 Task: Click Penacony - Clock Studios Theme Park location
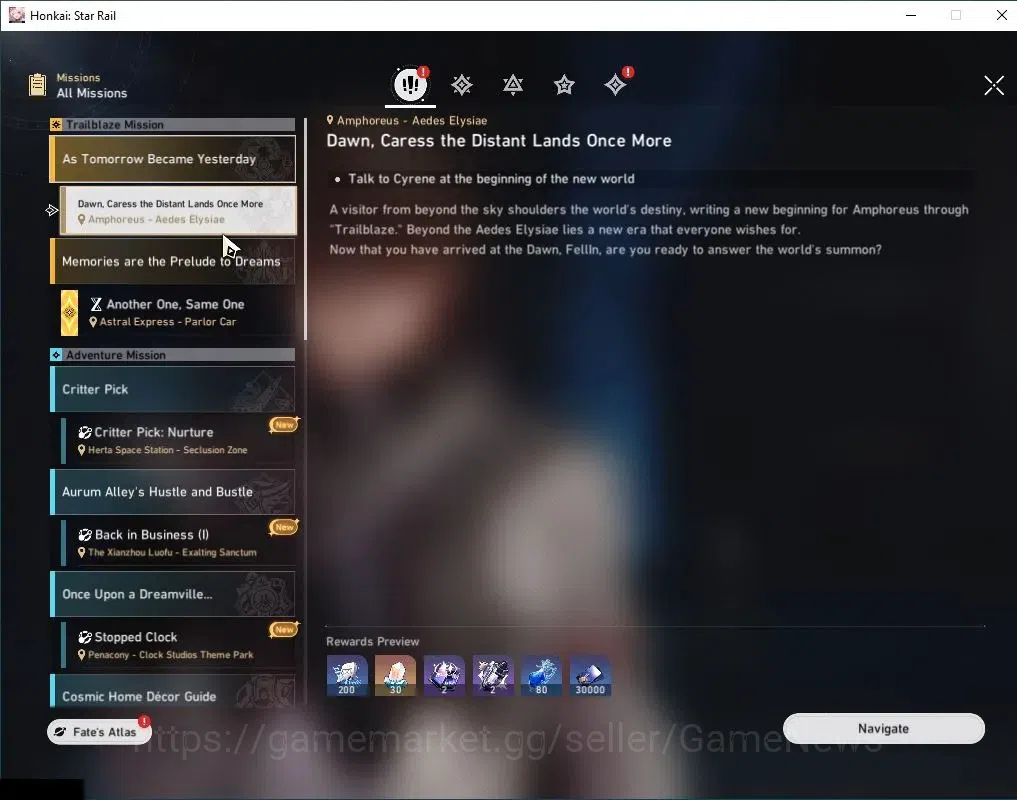point(171,655)
